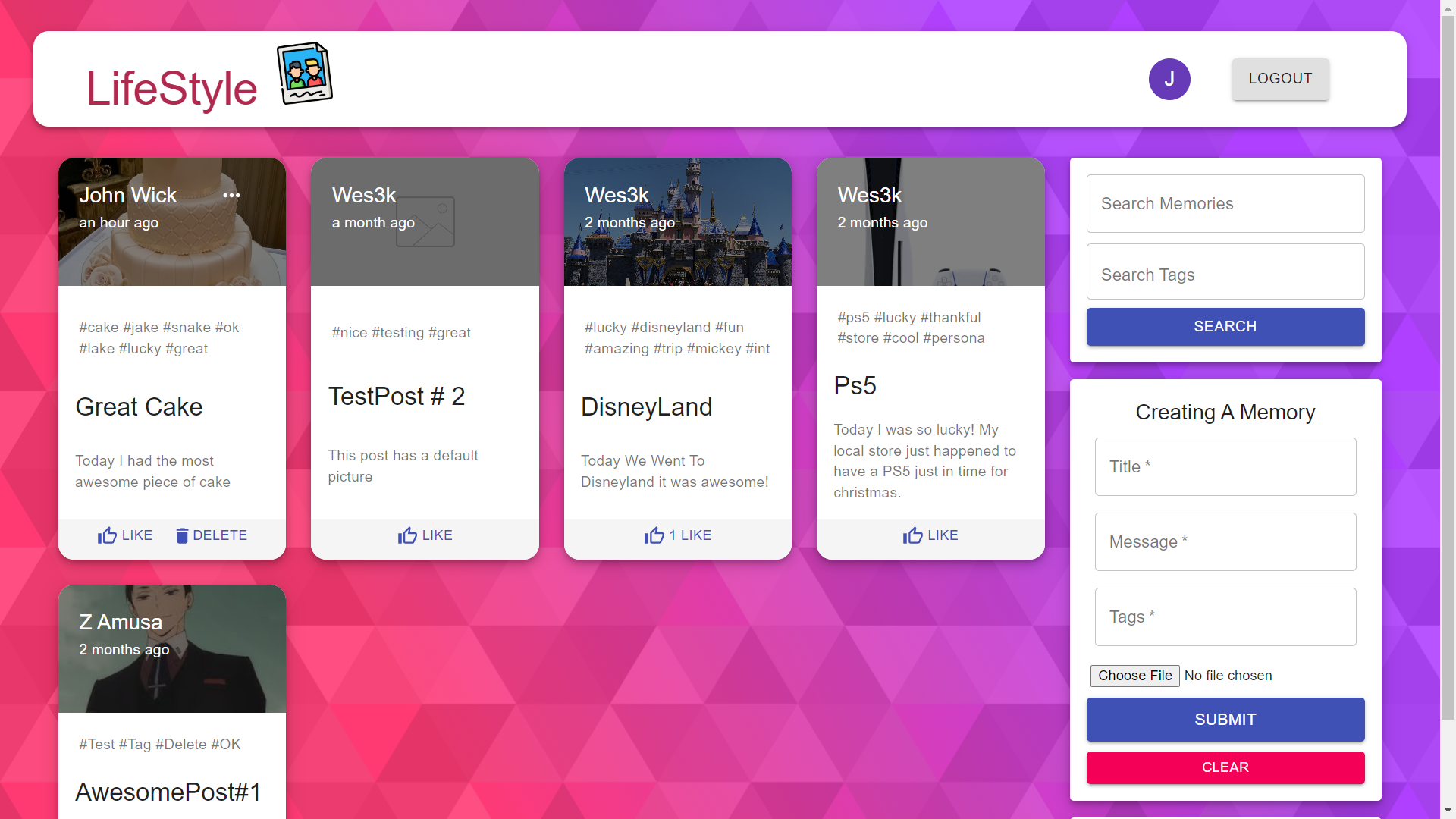Image resolution: width=1456 pixels, height=819 pixels.
Task: Focus the Search Memories field
Action: pyautogui.click(x=1225, y=204)
